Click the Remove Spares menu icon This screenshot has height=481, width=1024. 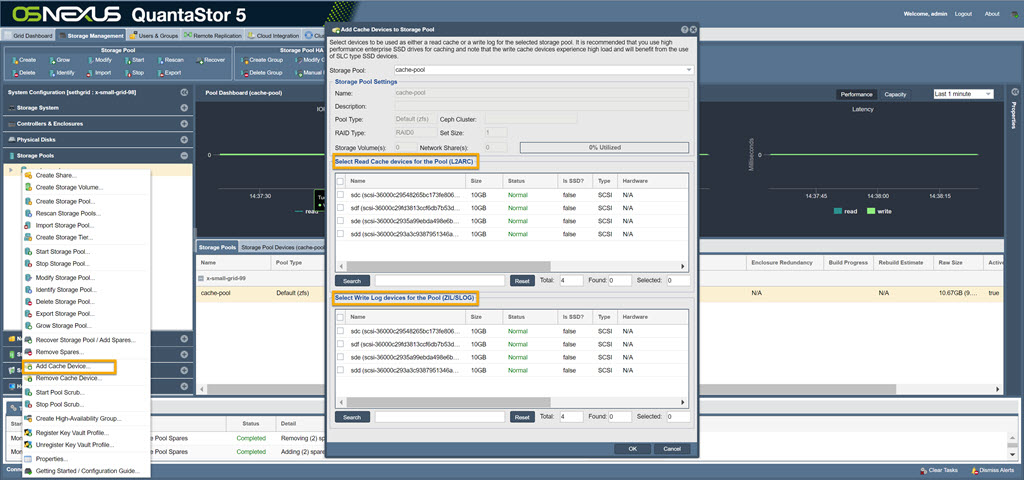[x=28, y=352]
